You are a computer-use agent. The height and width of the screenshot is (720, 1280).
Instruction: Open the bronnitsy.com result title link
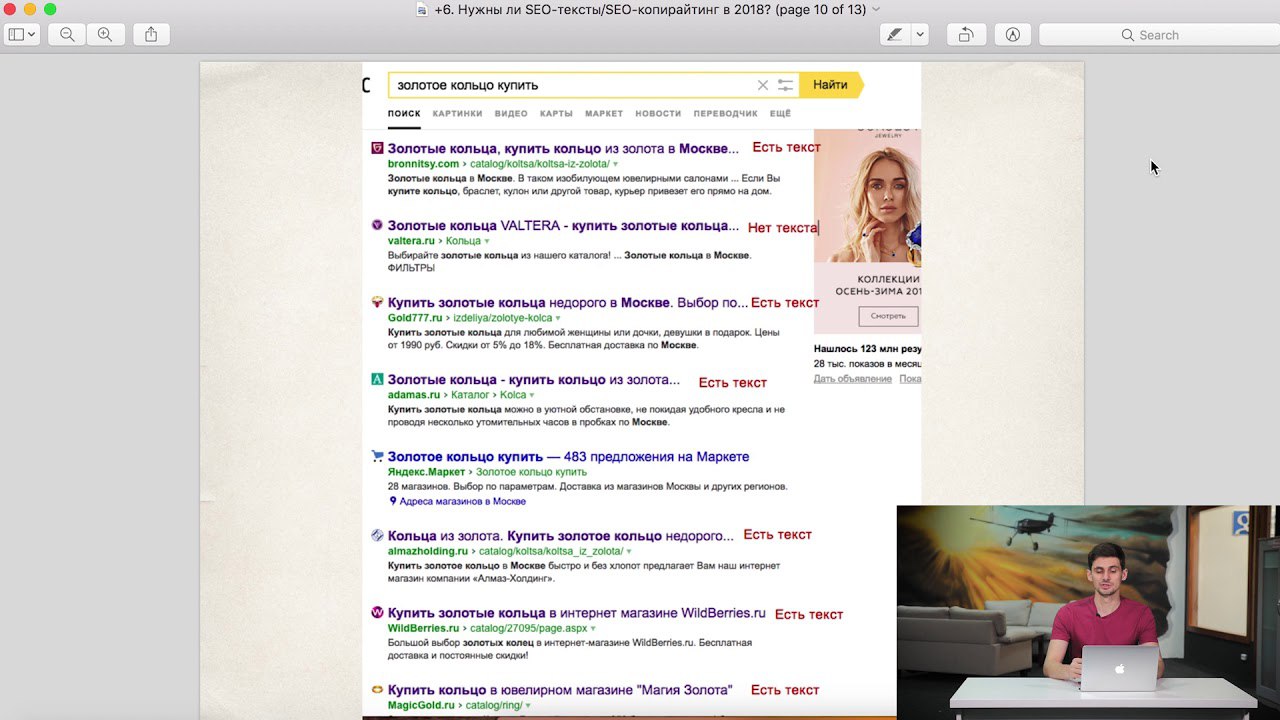[564, 148]
